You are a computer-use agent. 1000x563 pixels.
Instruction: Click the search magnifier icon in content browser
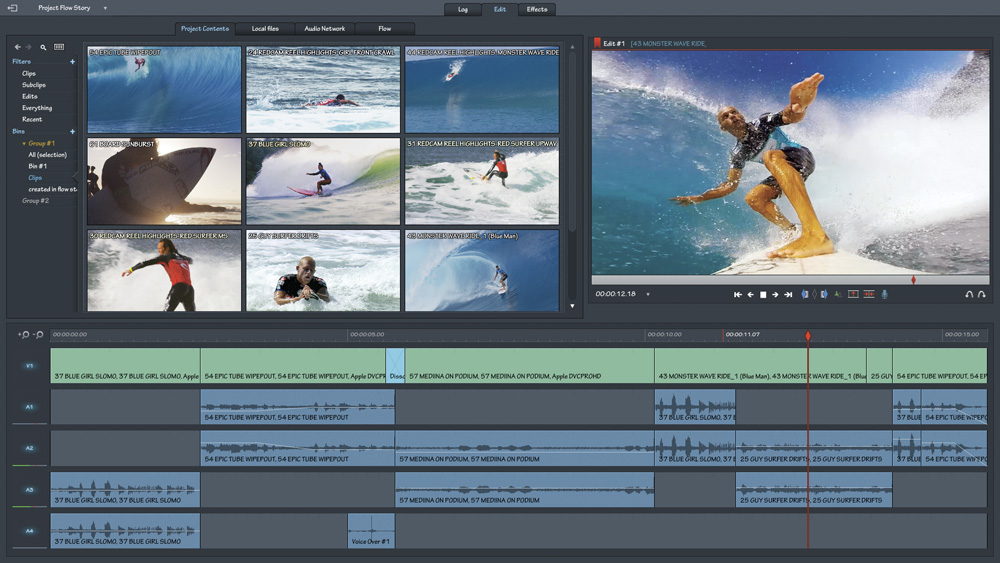[43, 47]
